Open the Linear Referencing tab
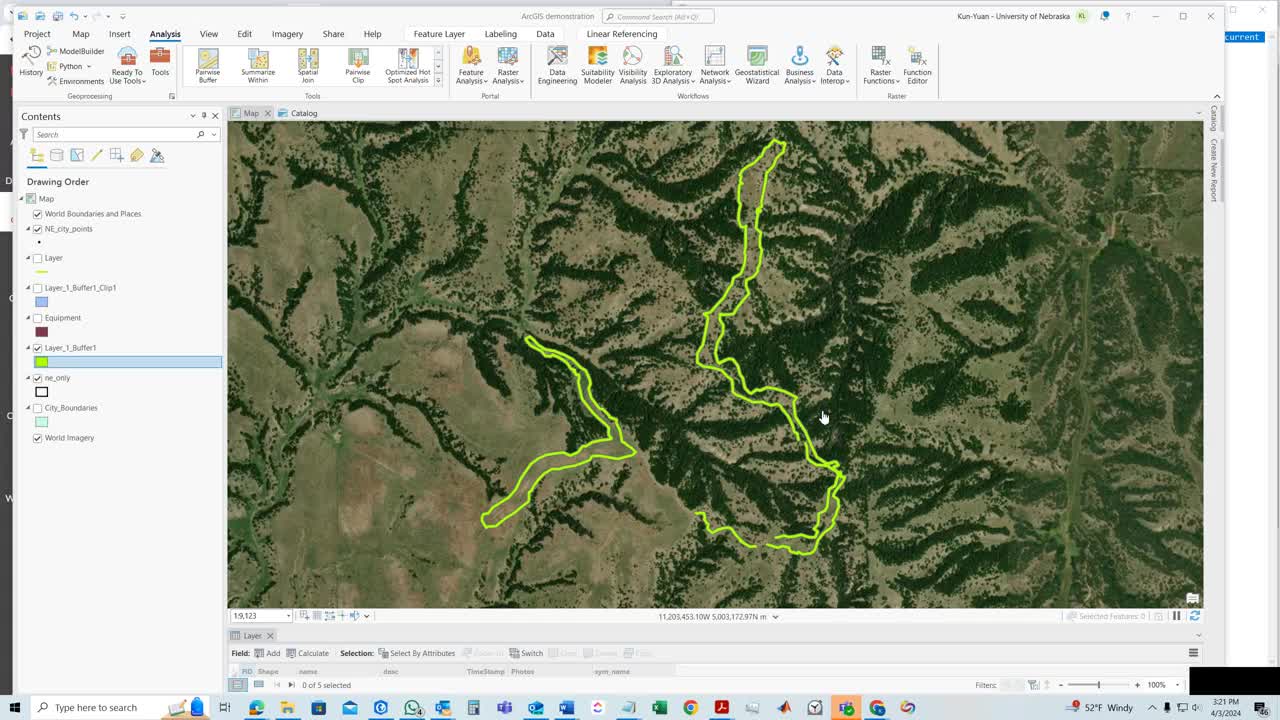The width and height of the screenshot is (1280, 720). click(x=622, y=34)
